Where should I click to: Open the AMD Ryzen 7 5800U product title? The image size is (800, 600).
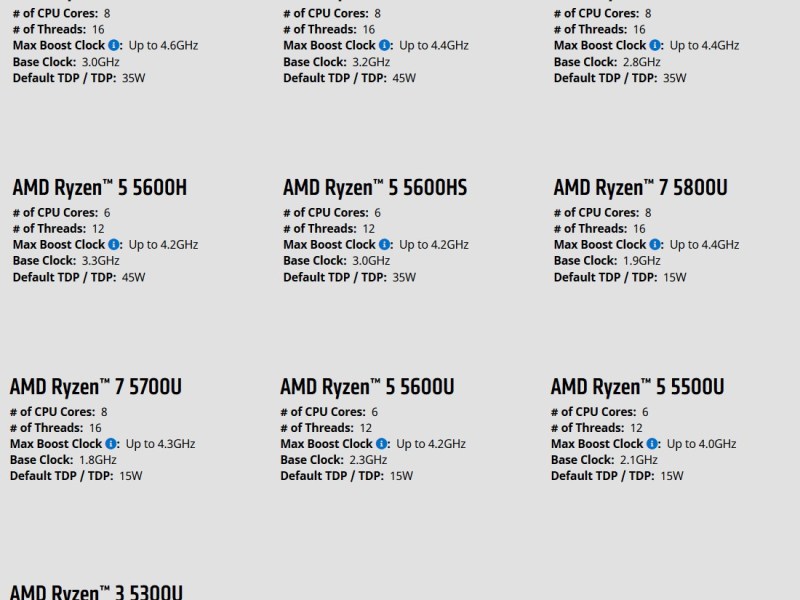(640, 188)
